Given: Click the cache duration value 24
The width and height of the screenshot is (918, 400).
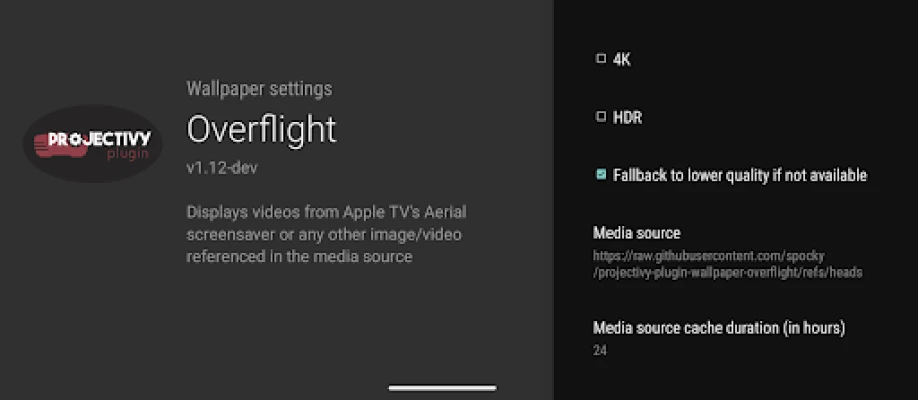Looking at the screenshot, I should pos(600,350).
